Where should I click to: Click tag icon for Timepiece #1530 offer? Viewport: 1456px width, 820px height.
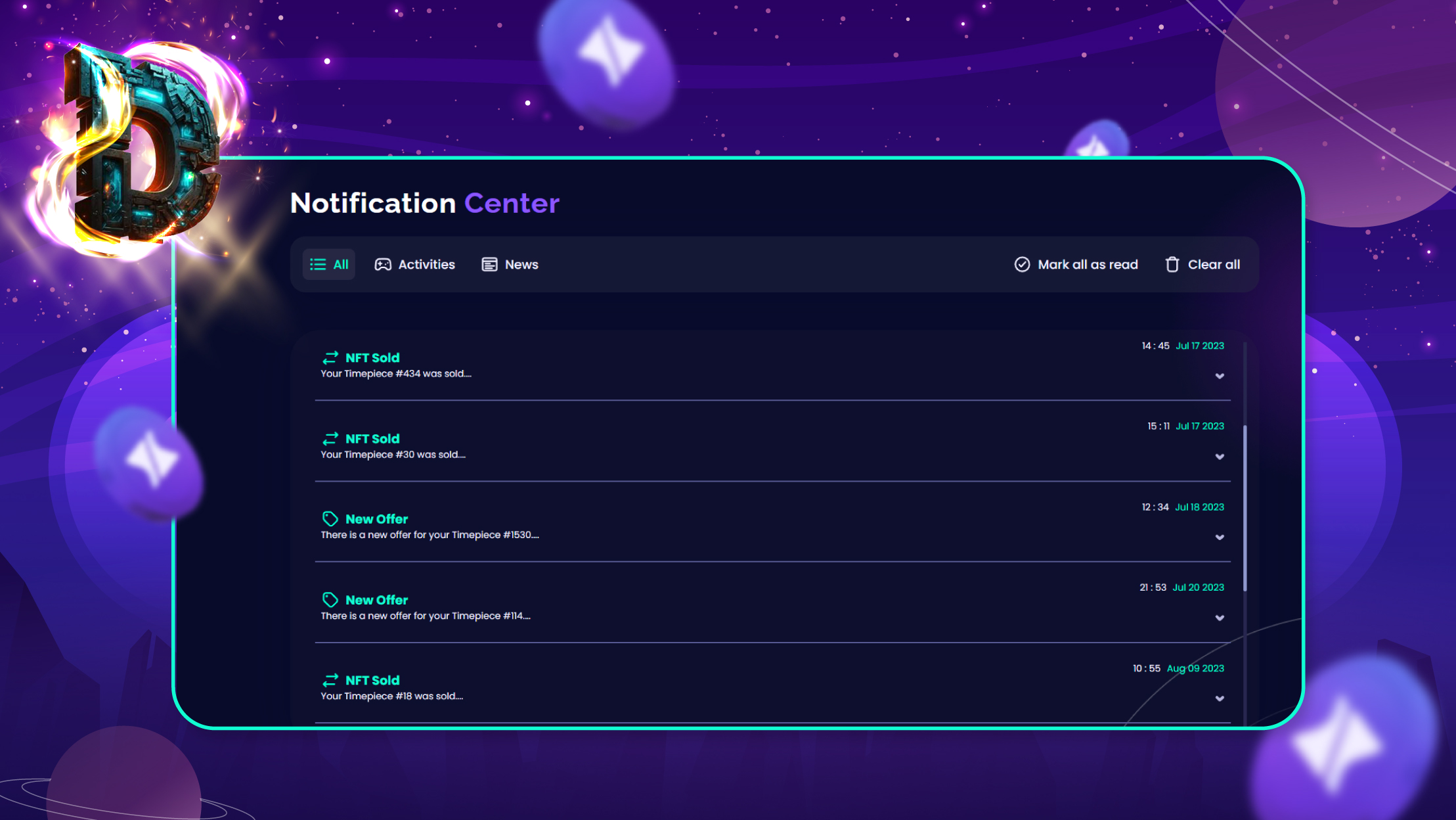pos(330,519)
